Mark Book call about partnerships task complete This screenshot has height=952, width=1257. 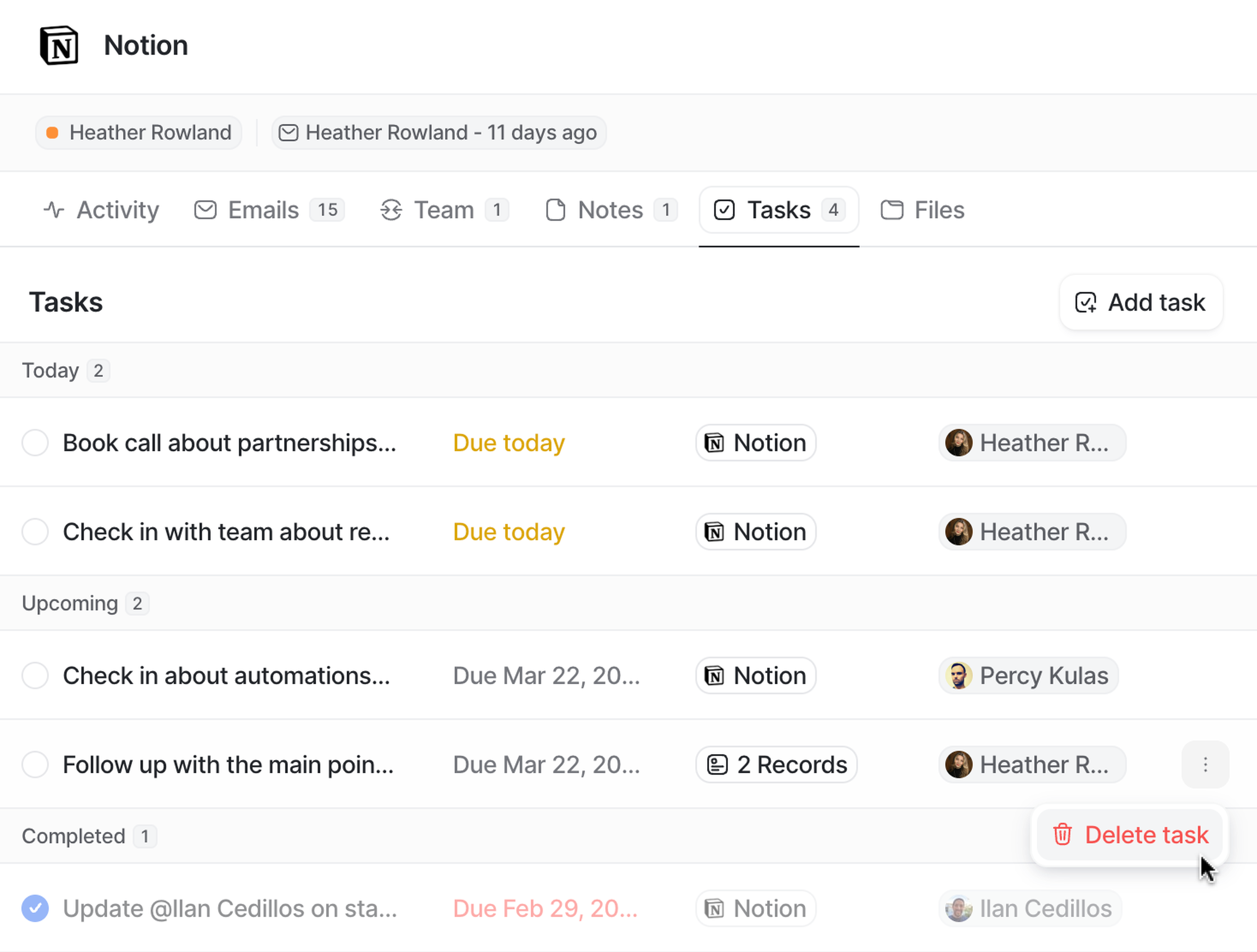(x=35, y=443)
